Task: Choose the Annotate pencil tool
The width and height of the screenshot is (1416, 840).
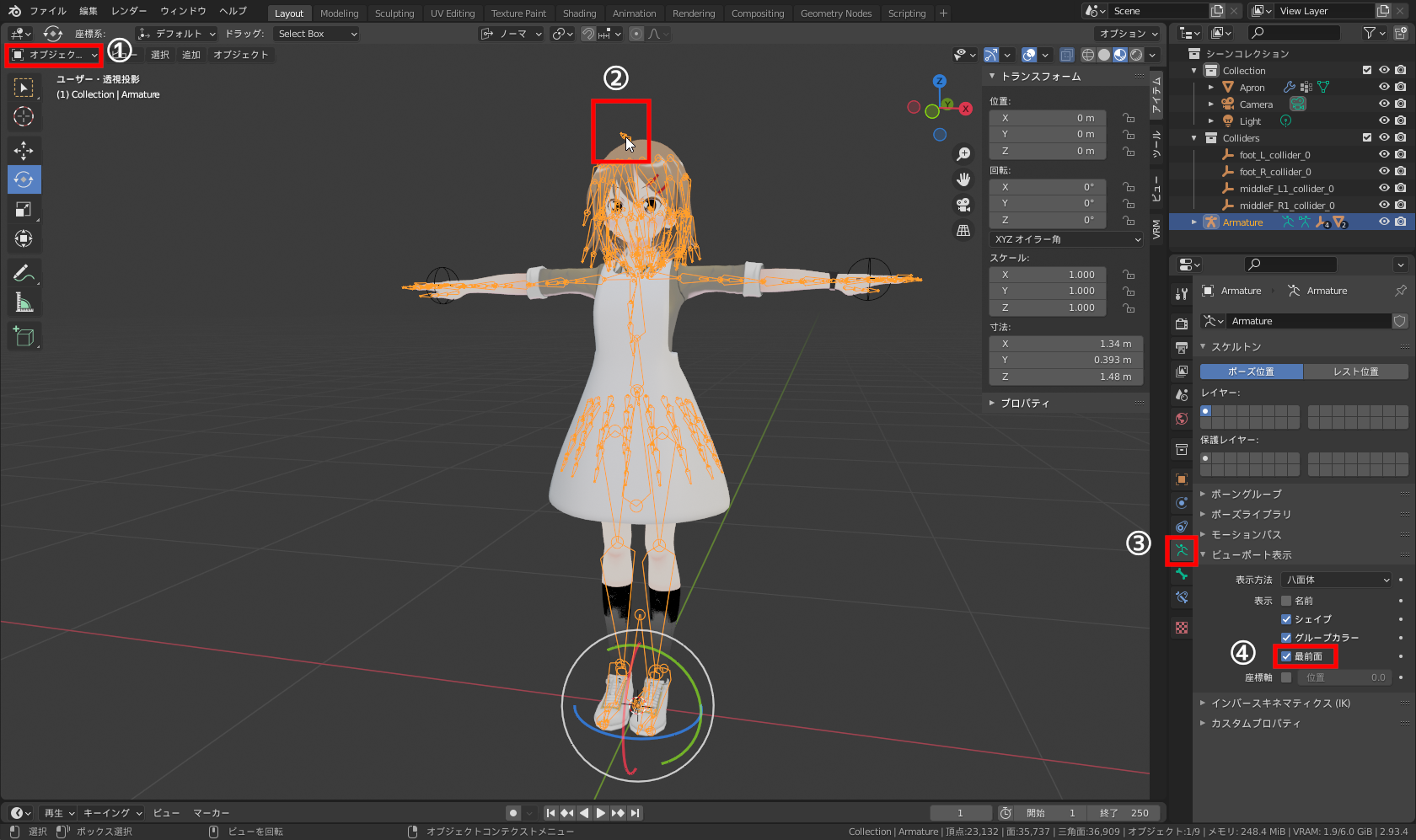Action: [x=24, y=273]
